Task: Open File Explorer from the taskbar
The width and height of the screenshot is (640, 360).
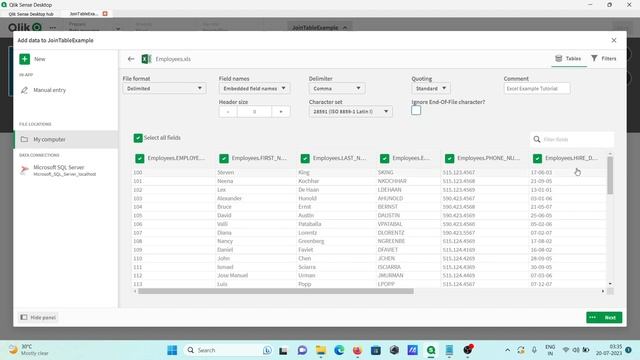Action: coord(321,350)
